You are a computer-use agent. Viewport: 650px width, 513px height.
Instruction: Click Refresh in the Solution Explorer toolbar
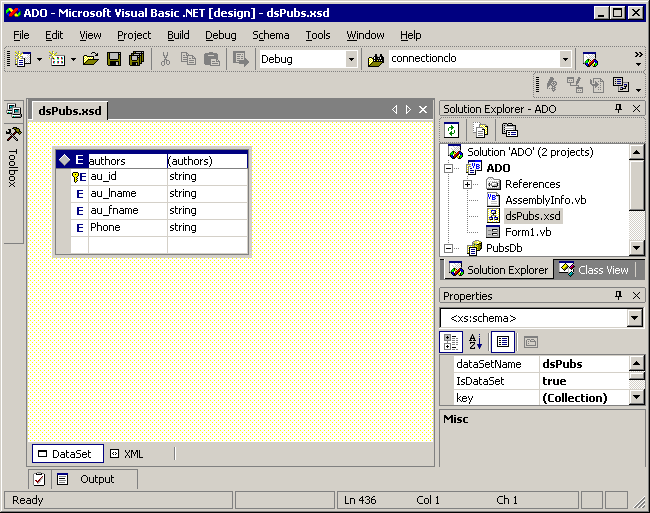(x=451, y=130)
